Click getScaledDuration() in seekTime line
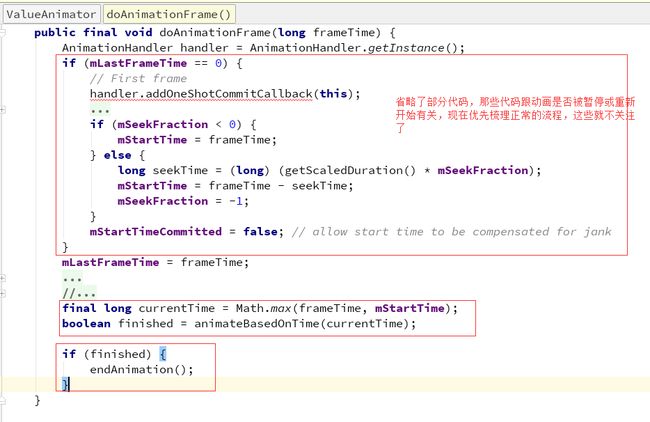The width and height of the screenshot is (650, 422). [350, 170]
